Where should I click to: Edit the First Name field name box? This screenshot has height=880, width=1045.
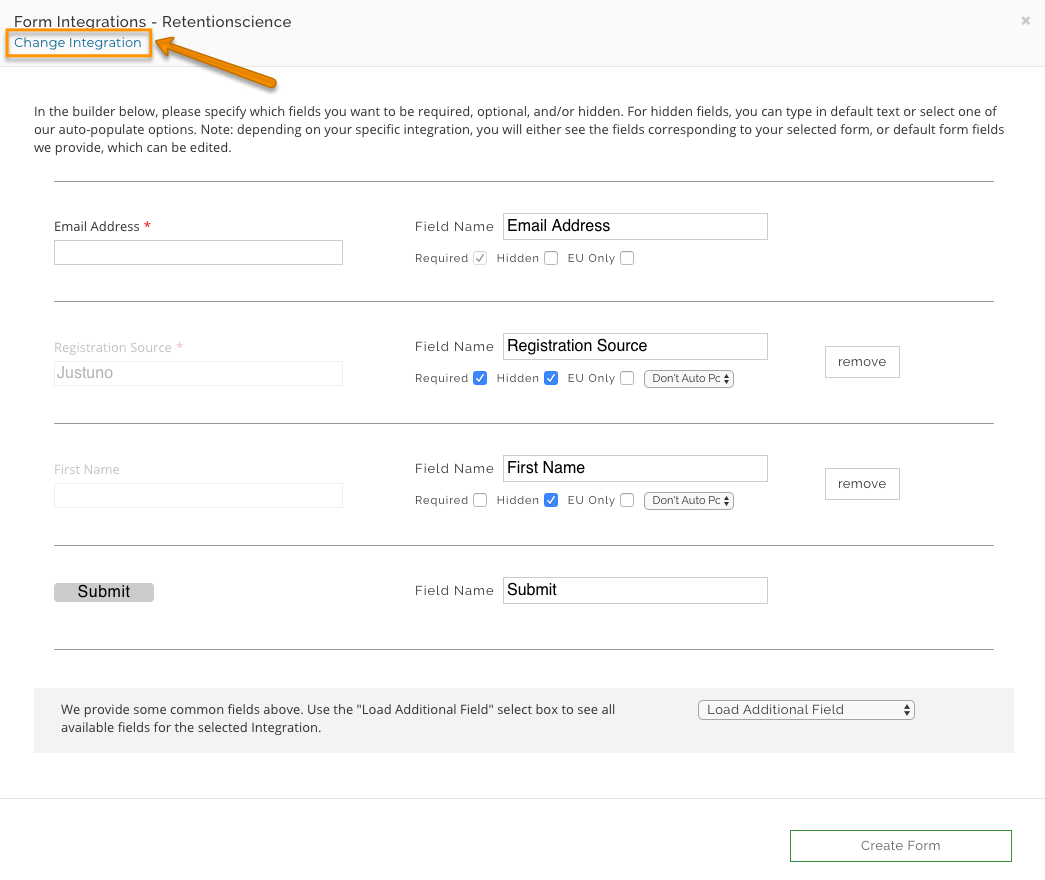635,469
